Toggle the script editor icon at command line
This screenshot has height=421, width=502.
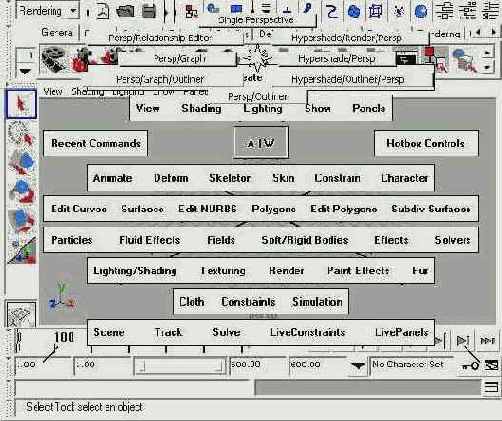[491, 387]
